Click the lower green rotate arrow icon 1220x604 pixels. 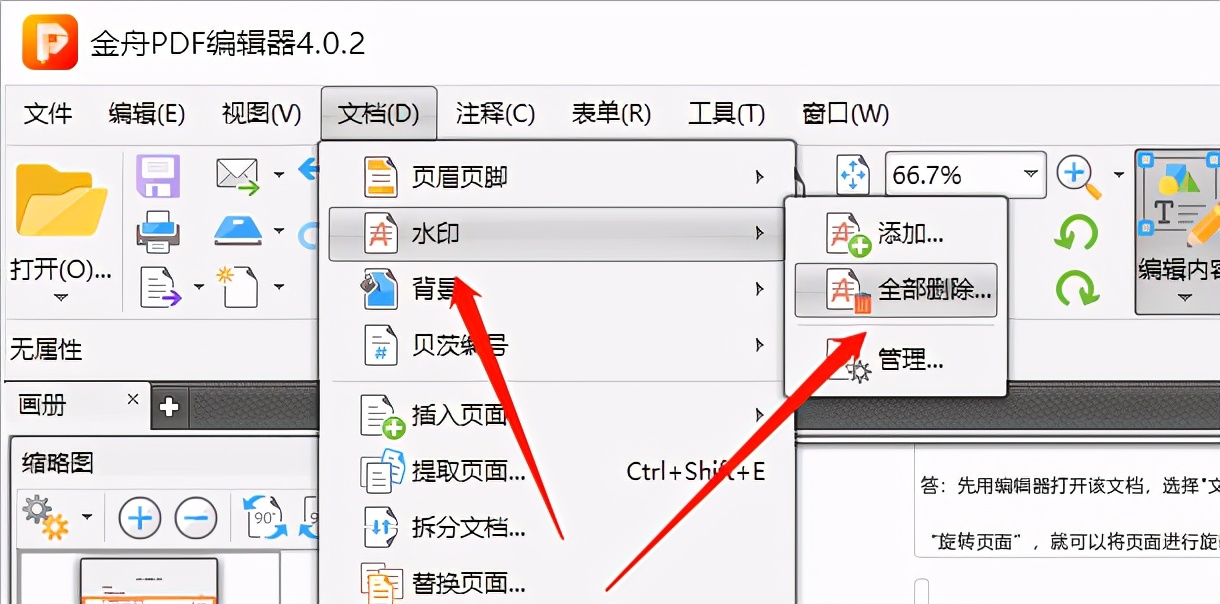pos(1076,289)
